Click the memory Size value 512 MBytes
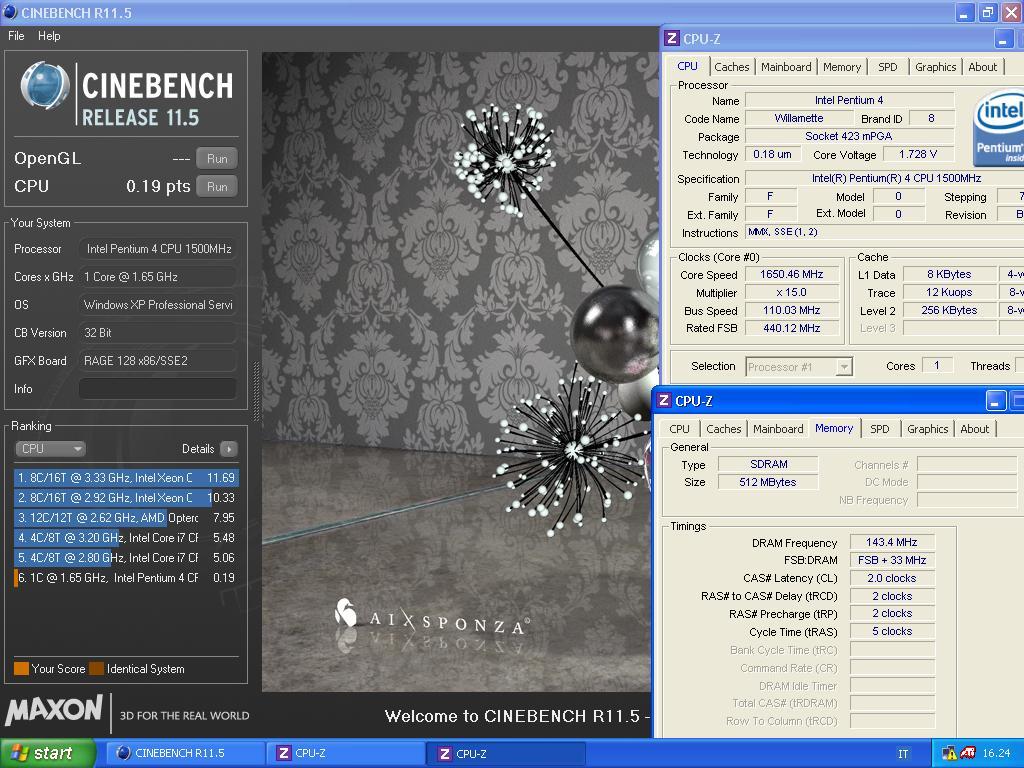The width and height of the screenshot is (1024, 768). click(767, 482)
